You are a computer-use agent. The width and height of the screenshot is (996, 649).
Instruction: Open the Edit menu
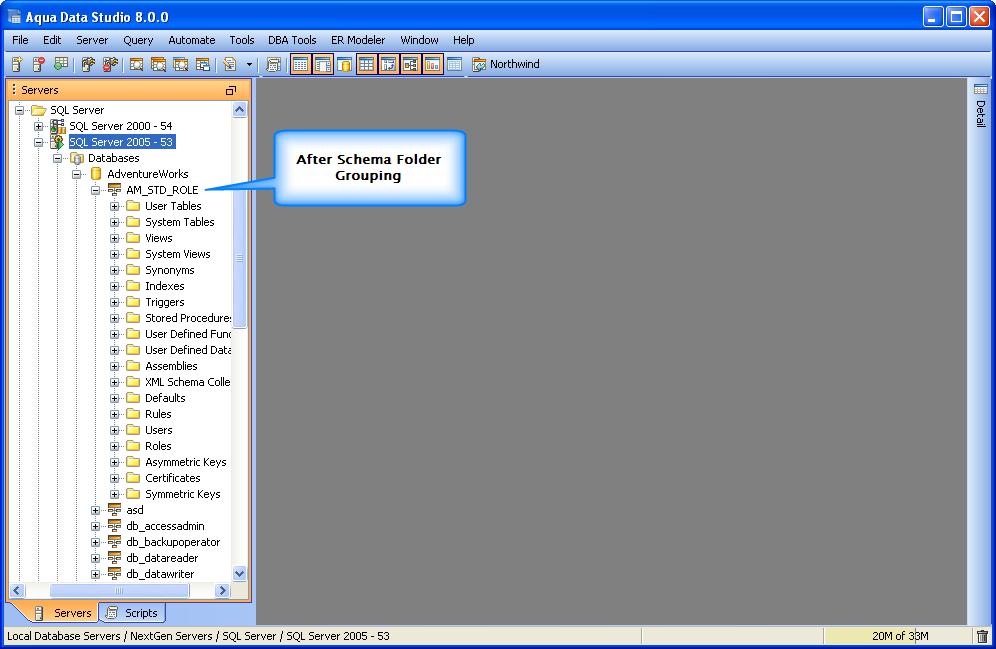coord(52,40)
